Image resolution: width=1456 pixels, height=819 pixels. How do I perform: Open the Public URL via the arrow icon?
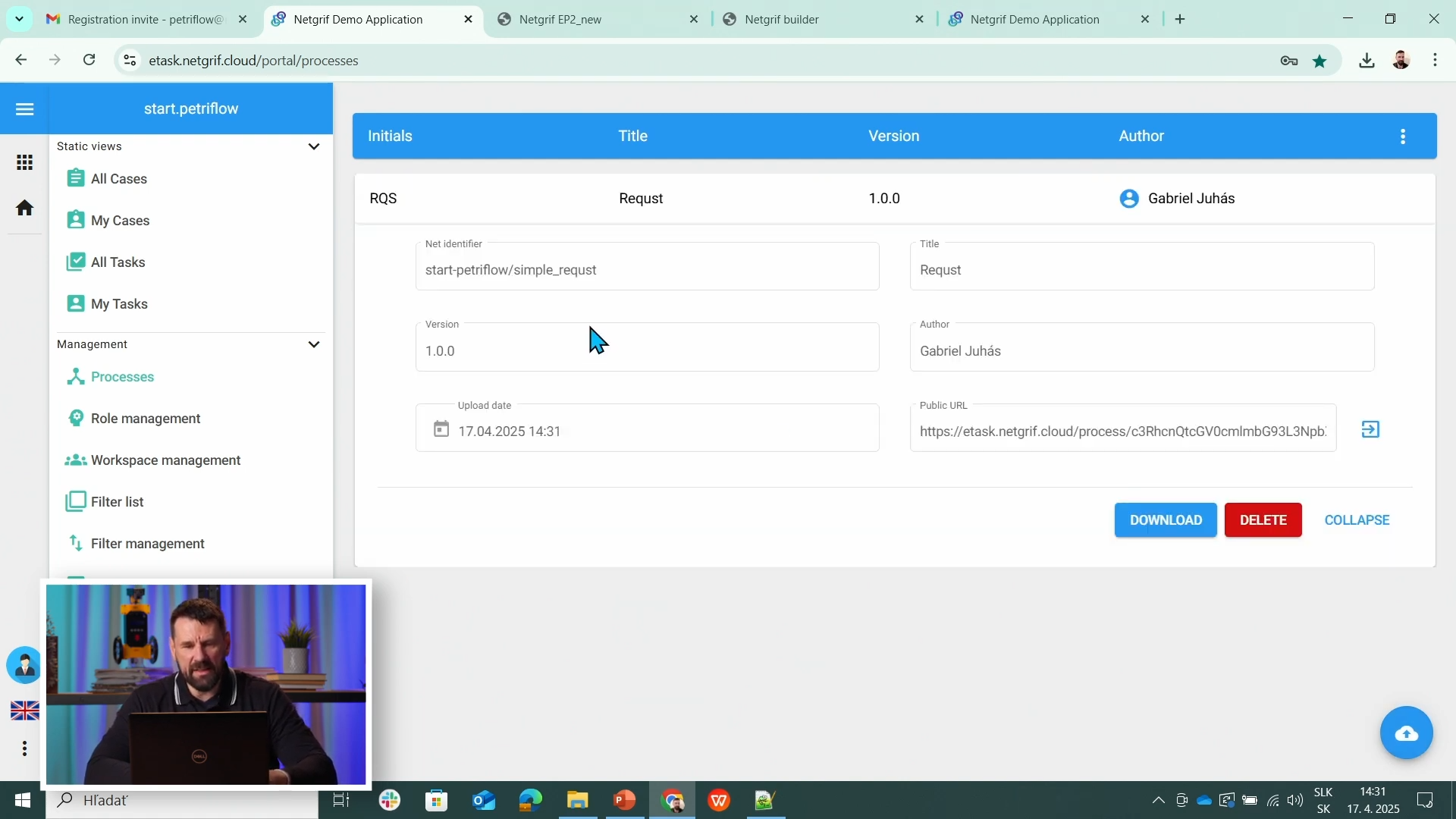(x=1371, y=429)
